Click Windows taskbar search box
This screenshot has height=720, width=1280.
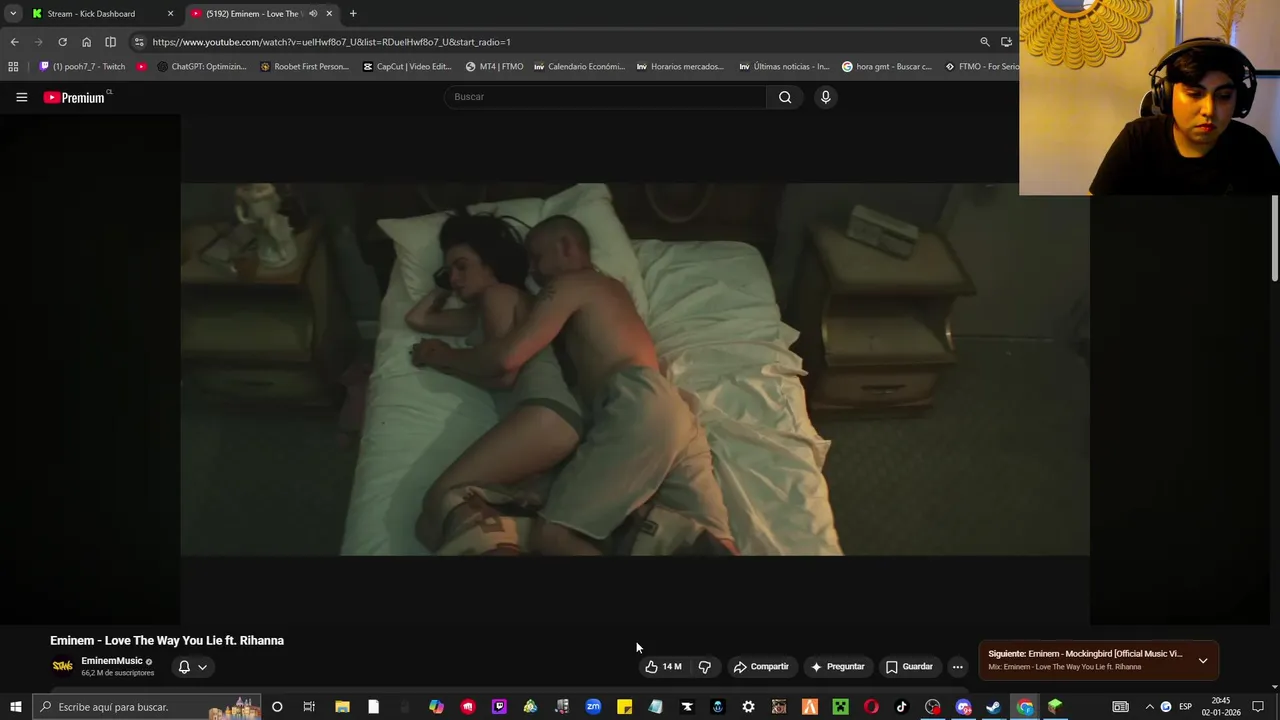pyautogui.click(x=147, y=707)
